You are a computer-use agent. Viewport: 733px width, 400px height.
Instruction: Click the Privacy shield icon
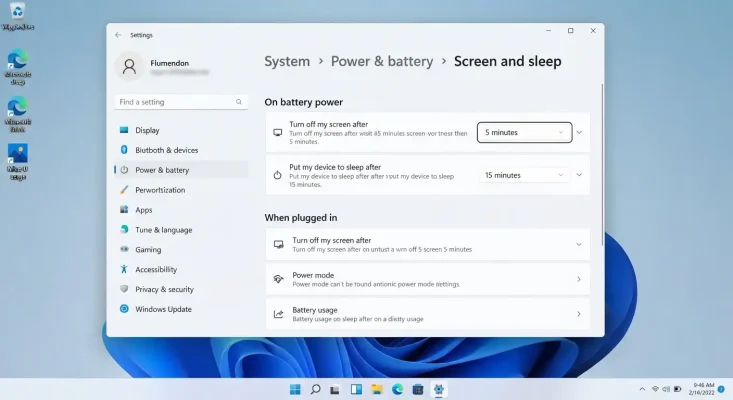click(124, 289)
